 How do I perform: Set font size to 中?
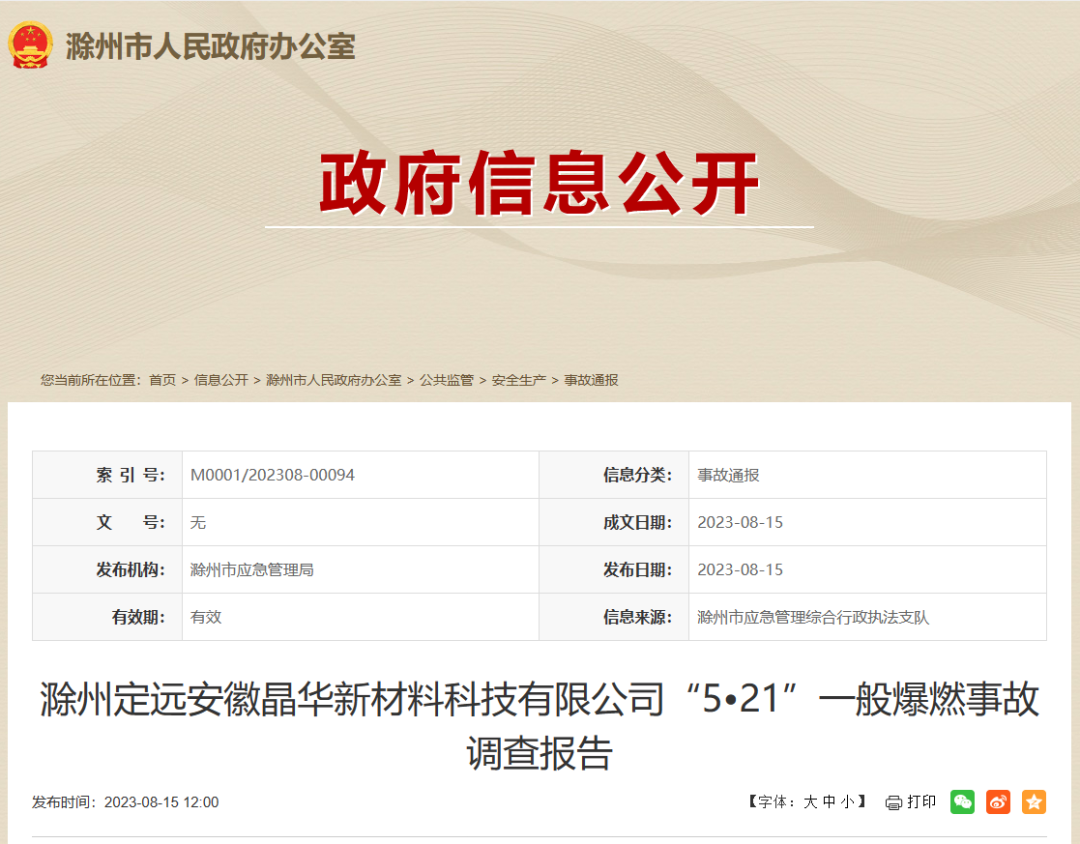click(829, 802)
